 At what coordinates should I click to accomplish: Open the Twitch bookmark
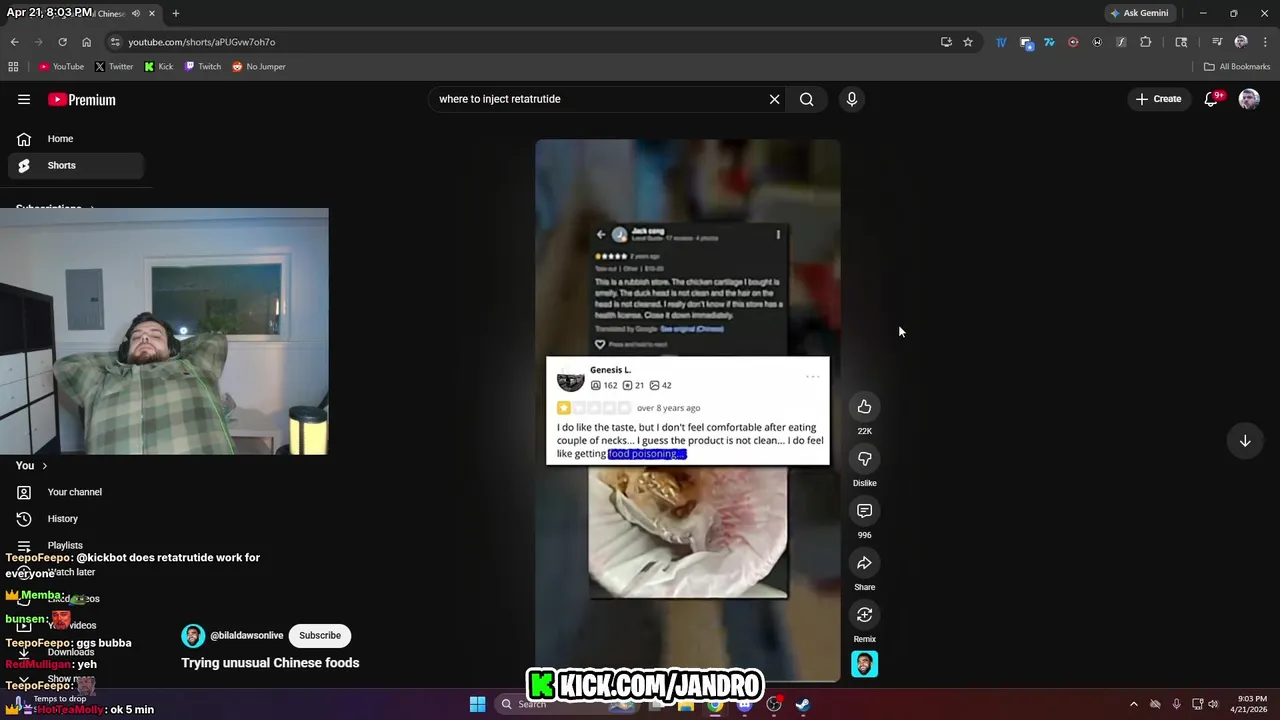[203, 67]
